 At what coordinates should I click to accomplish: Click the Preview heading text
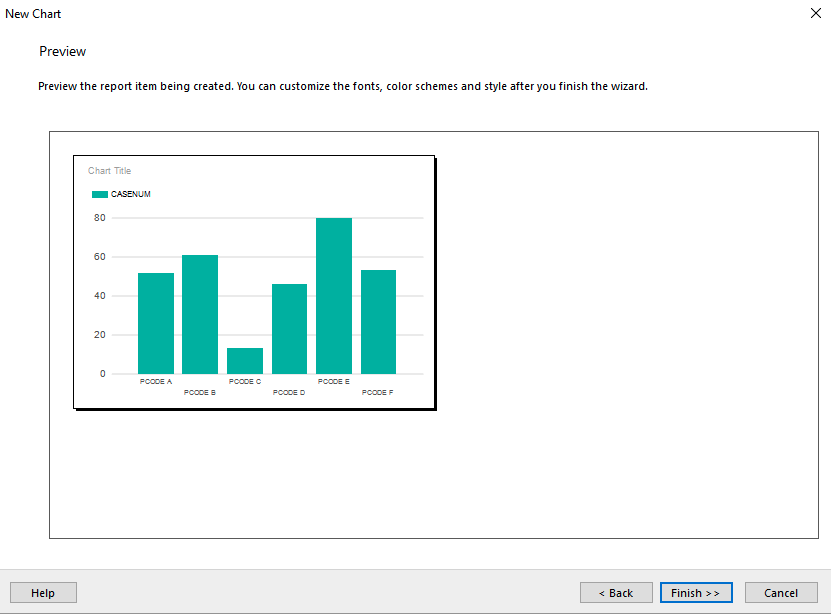[x=63, y=51]
